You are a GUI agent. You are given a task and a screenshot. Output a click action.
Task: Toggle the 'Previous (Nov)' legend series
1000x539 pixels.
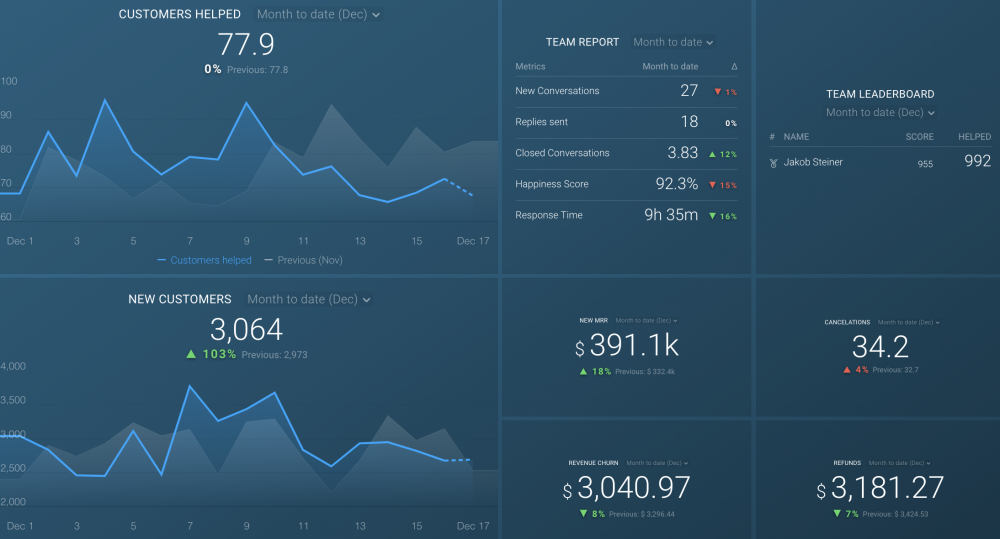tap(300, 260)
